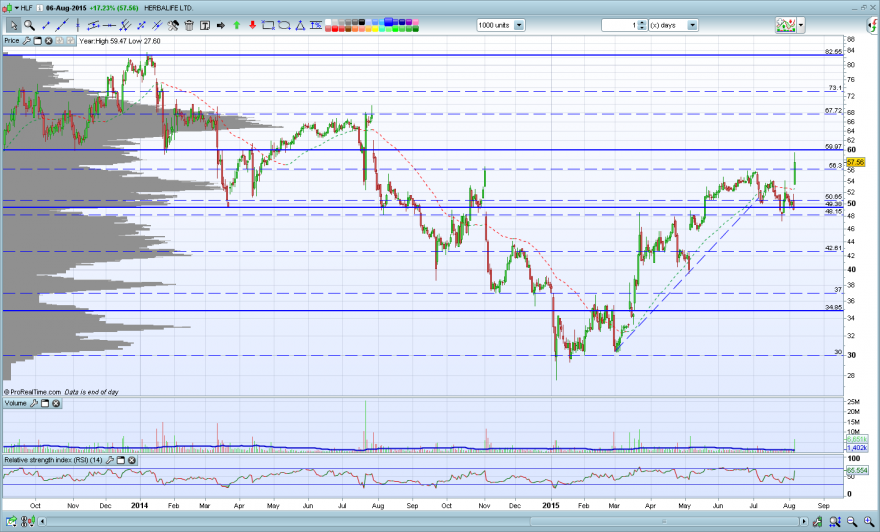Open the indicators chart button
The image size is (880, 532).
click(x=786, y=25)
